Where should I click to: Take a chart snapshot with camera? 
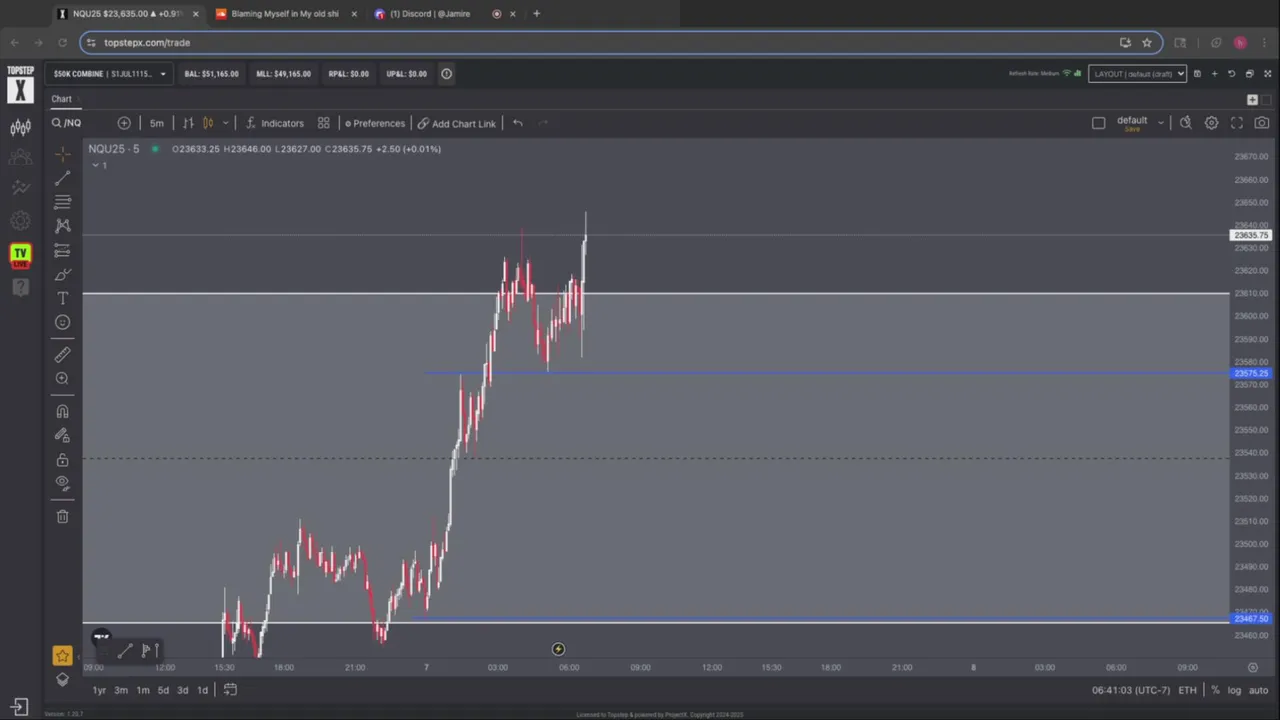(x=1262, y=123)
